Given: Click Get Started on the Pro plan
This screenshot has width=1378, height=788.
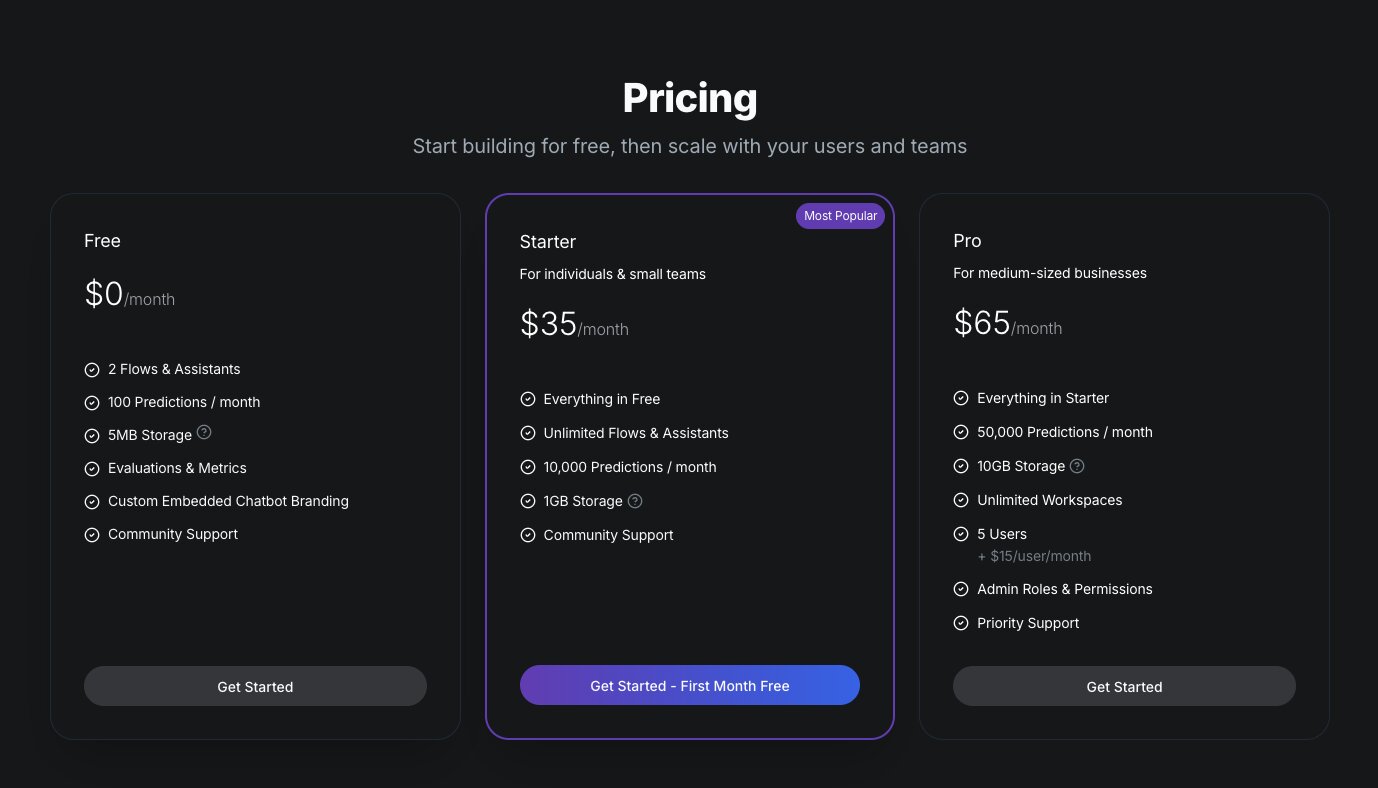Looking at the screenshot, I should pyautogui.click(x=1124, y=686).
